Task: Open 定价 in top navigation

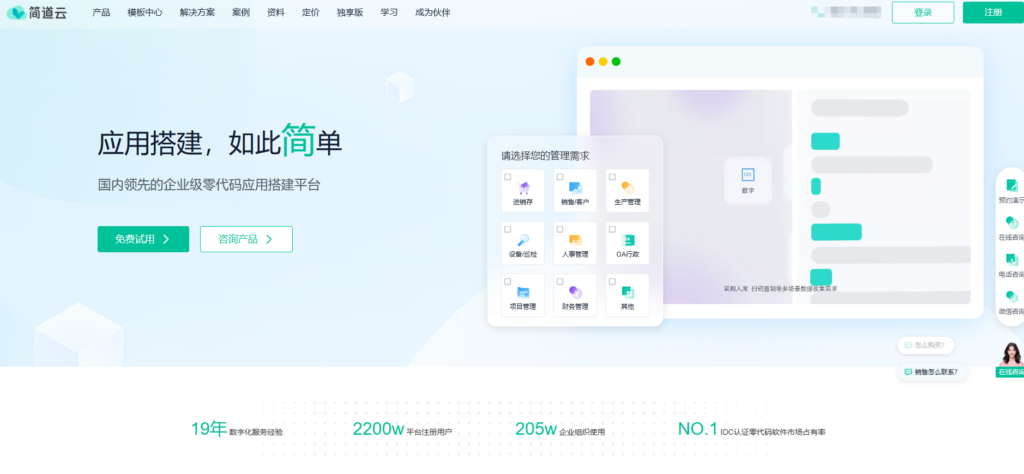Action: (x=311, y=12)
